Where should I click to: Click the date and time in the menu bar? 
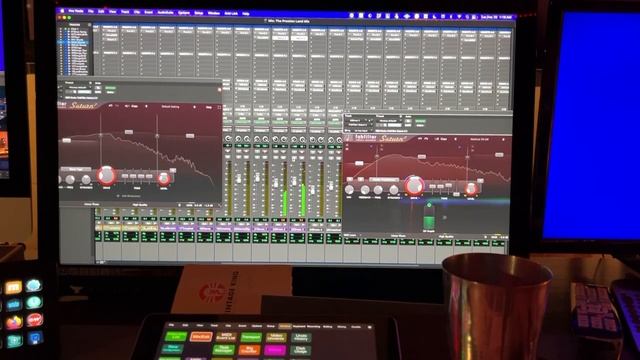click(x=496, y=17)
